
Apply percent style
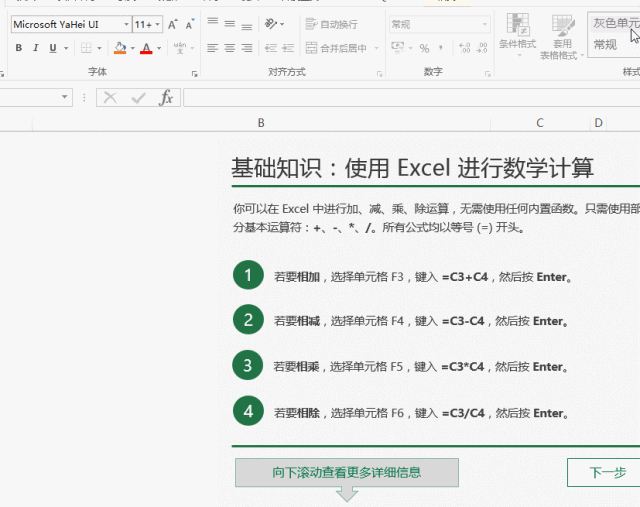[424, 48]
